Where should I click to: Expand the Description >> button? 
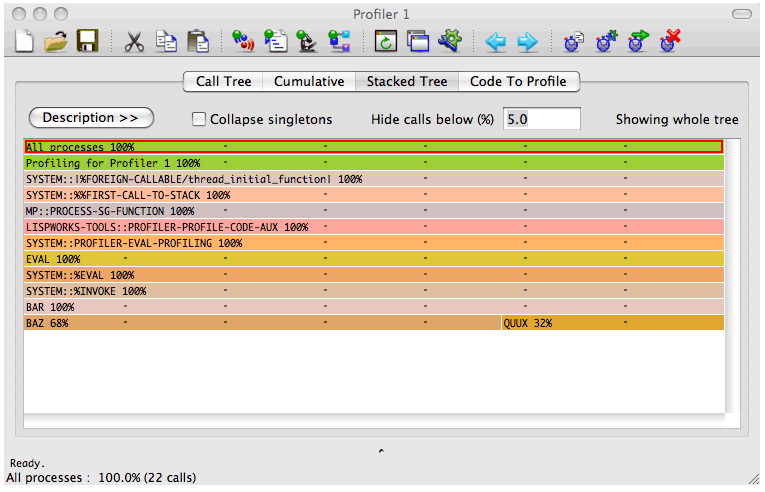[91, 118]
